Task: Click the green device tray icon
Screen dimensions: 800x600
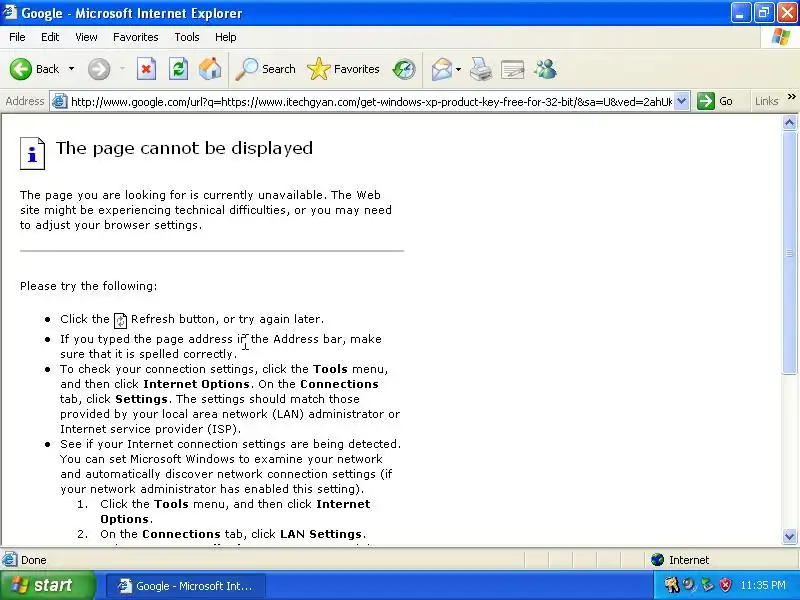Action: pos(707,585)
